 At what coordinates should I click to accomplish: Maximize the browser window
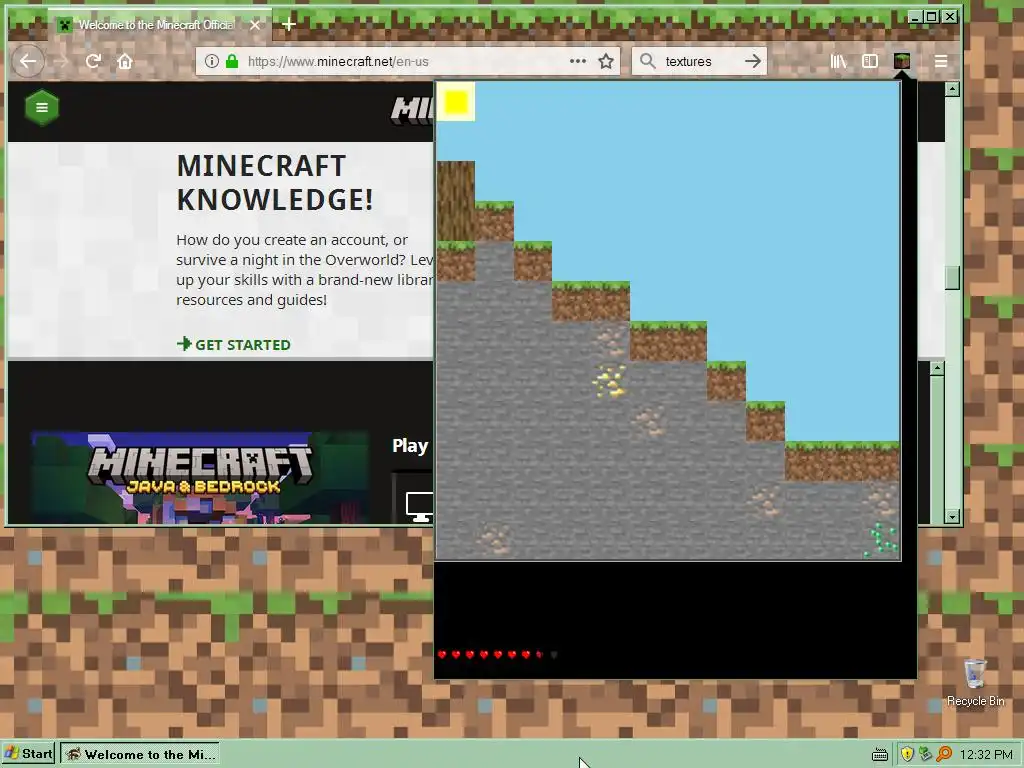pos(932,16)
